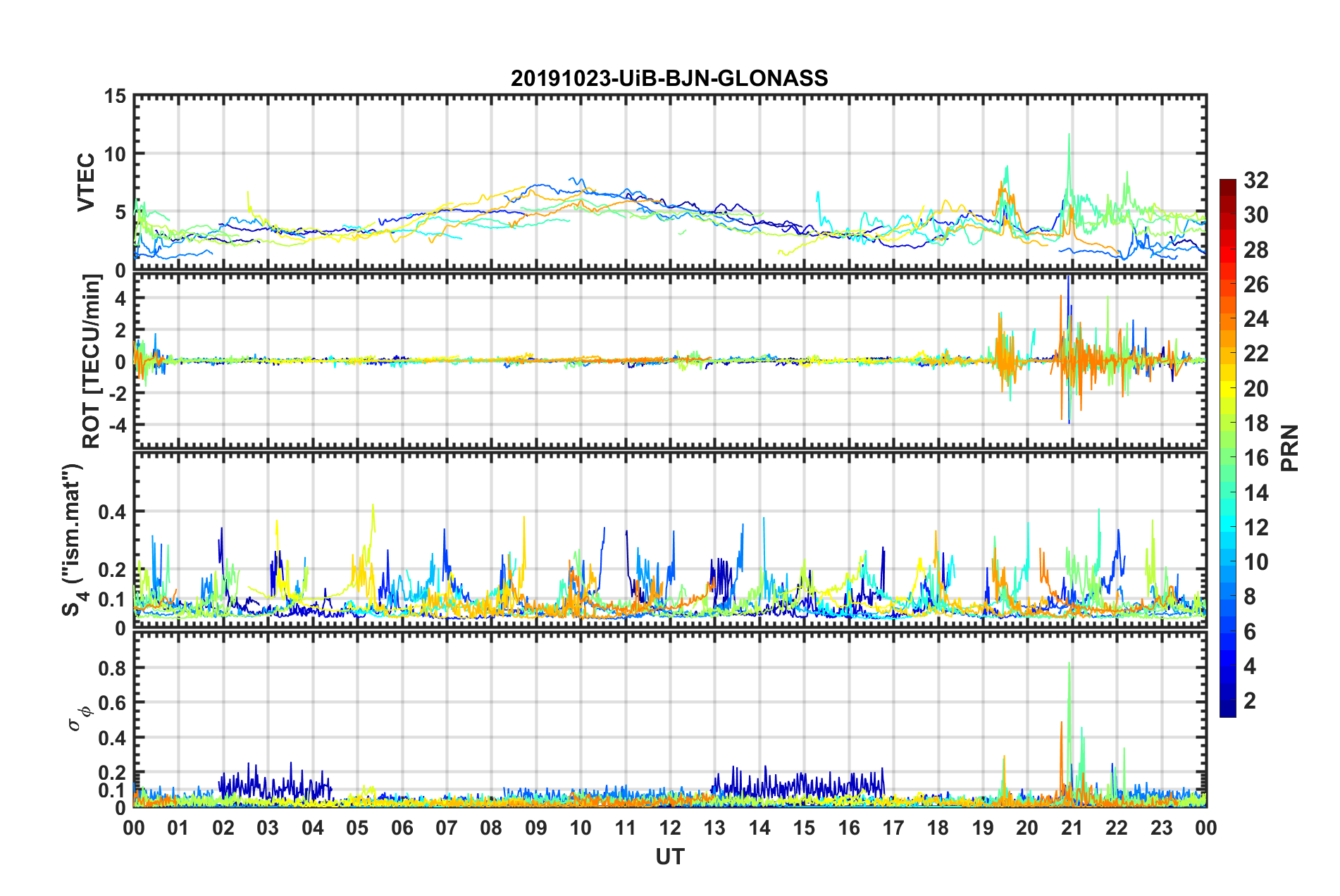Click VTEC axis tick 15
Image resolution: width=1340 pixels, height=896 pixels.
[x=116, y=97]
